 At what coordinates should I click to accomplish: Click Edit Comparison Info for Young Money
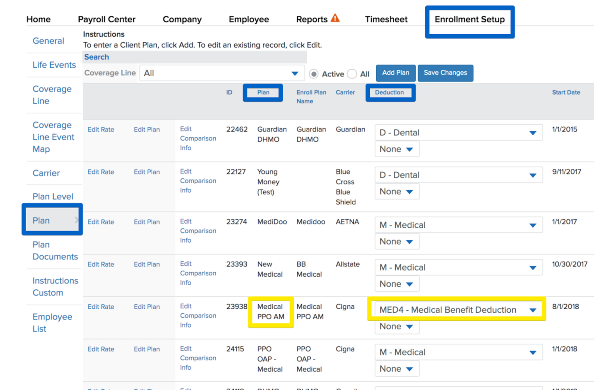pos(198,181)
